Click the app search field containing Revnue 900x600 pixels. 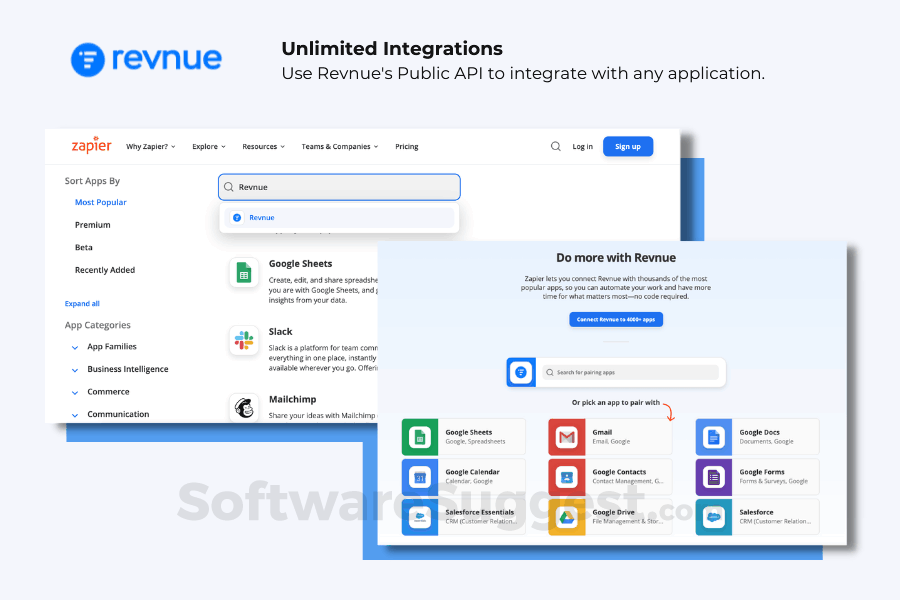pyautogui.click(x=339, y=187)
